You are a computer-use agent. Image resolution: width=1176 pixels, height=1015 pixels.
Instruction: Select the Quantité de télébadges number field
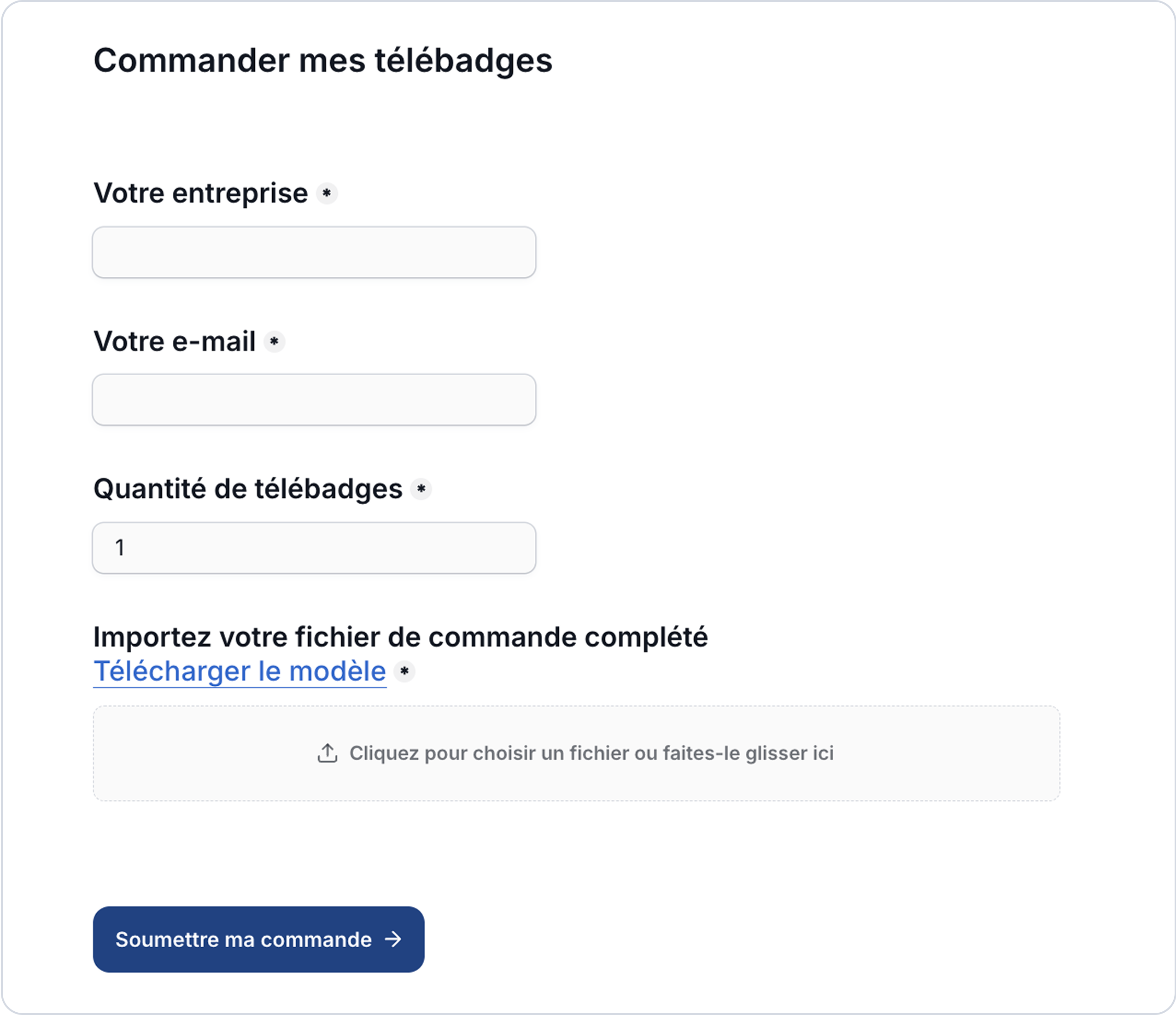coord(314,548)
